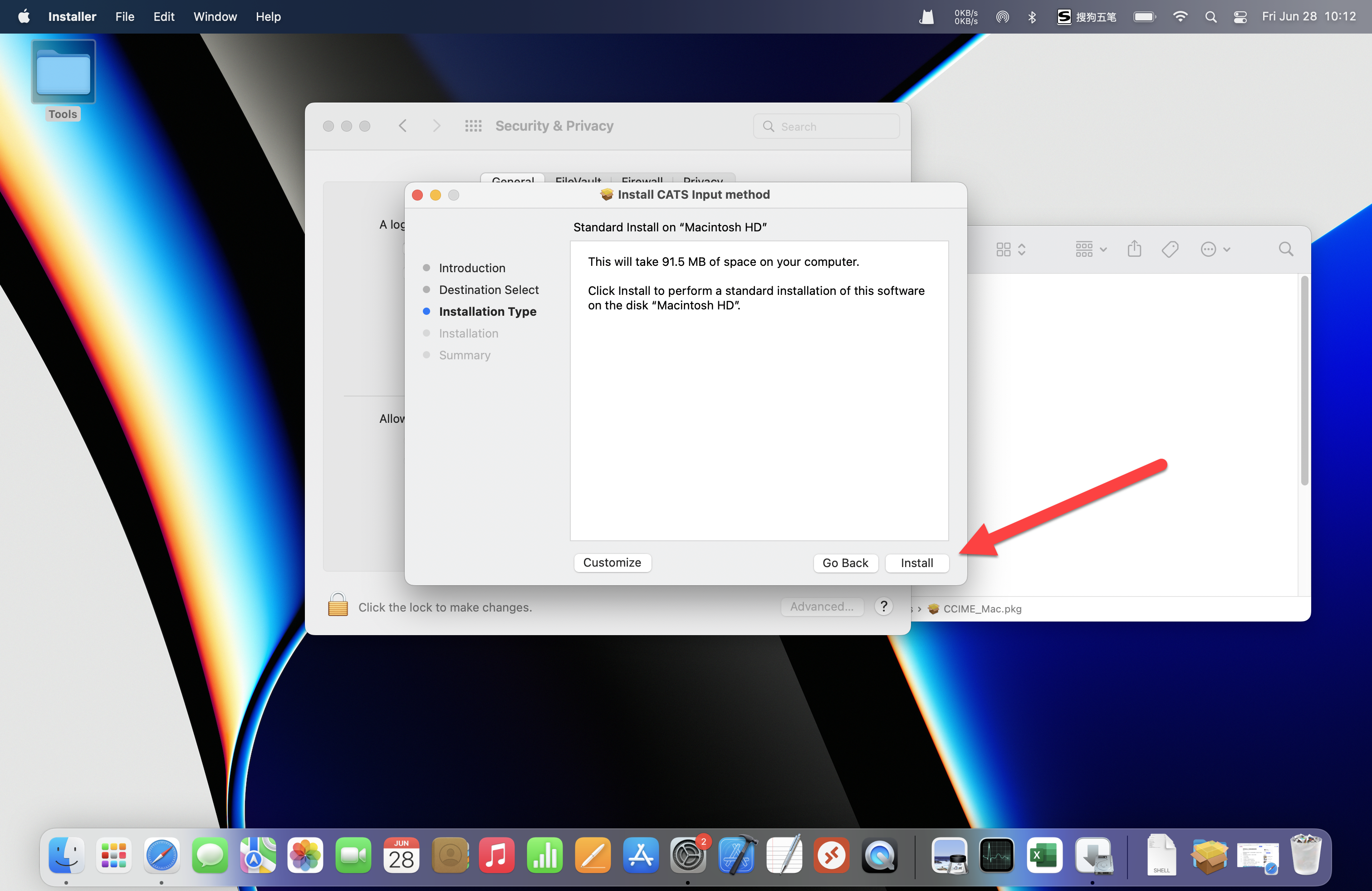This screenshot has width=1372, height=891.
Task: Click the lock icon to make changes
Action: tap(338, 605)
